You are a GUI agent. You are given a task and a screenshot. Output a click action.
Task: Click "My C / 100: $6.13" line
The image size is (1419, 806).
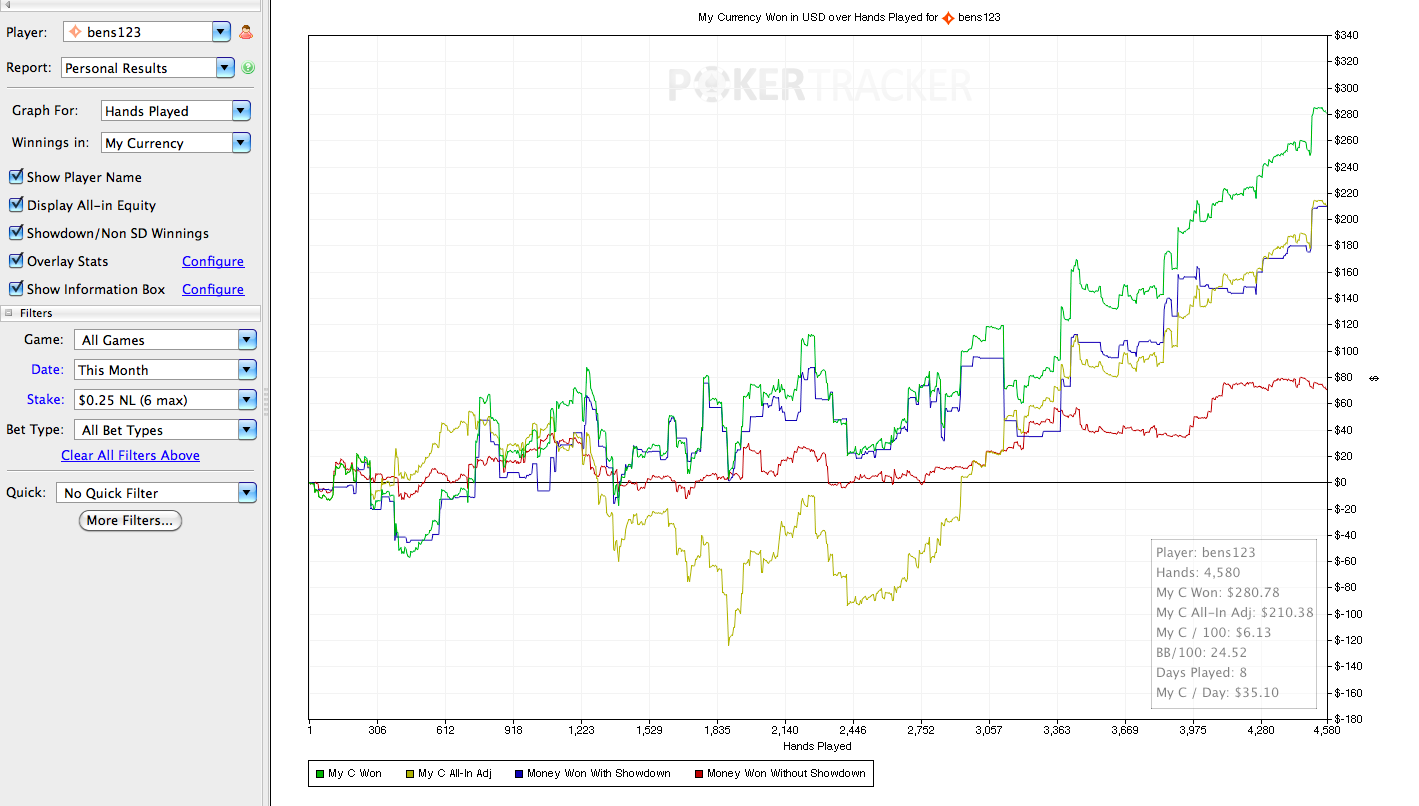(x=1212, y=632)
